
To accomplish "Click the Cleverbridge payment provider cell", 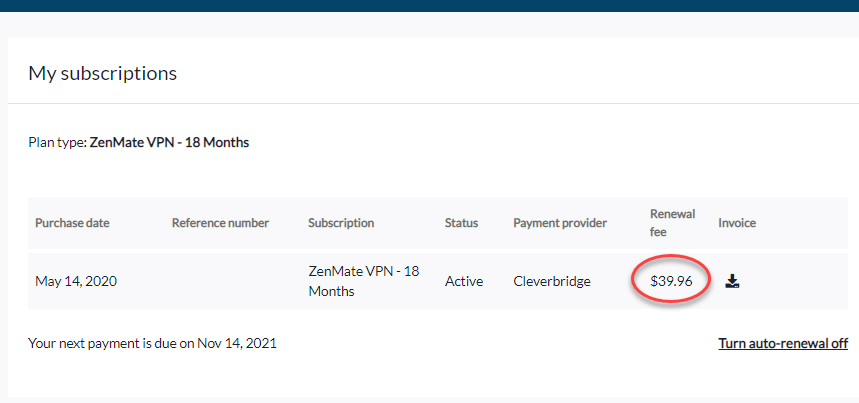I will click(552, 281).
